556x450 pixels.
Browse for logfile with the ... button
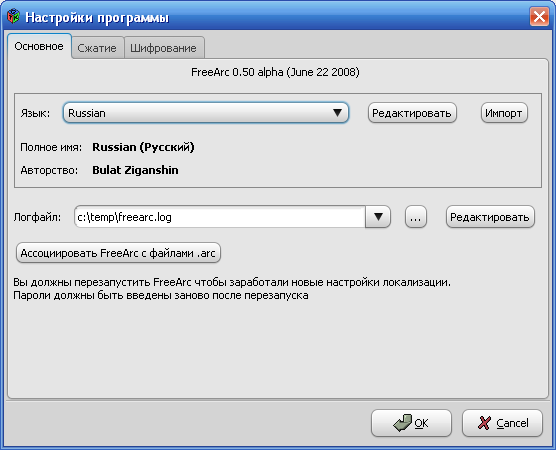(x=416, y=217)
